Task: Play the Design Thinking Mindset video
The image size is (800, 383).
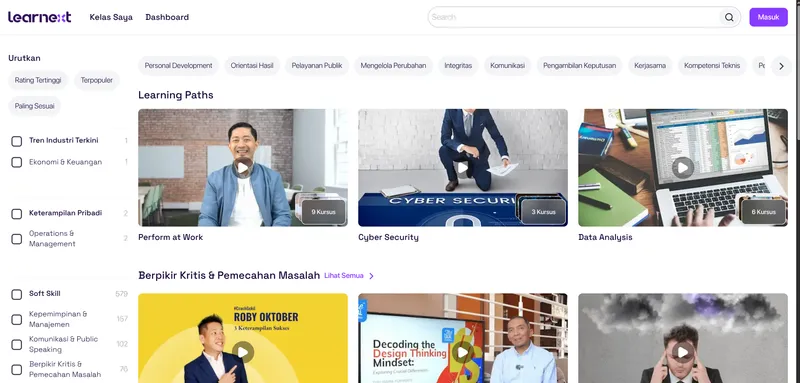Action: click(463, 352)
